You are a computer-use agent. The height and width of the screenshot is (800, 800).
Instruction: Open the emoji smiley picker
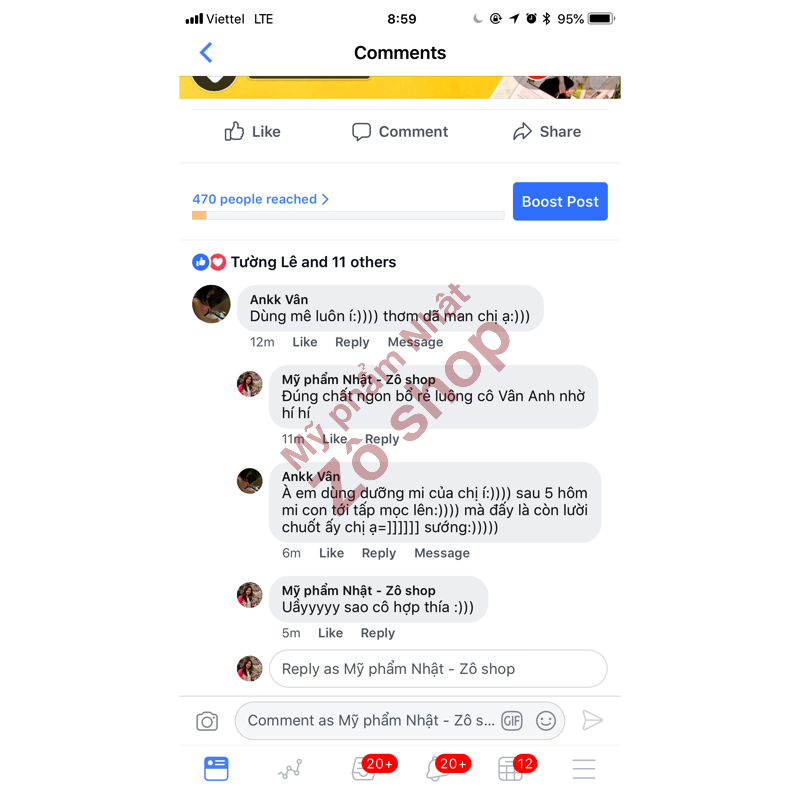coord(545,720)
